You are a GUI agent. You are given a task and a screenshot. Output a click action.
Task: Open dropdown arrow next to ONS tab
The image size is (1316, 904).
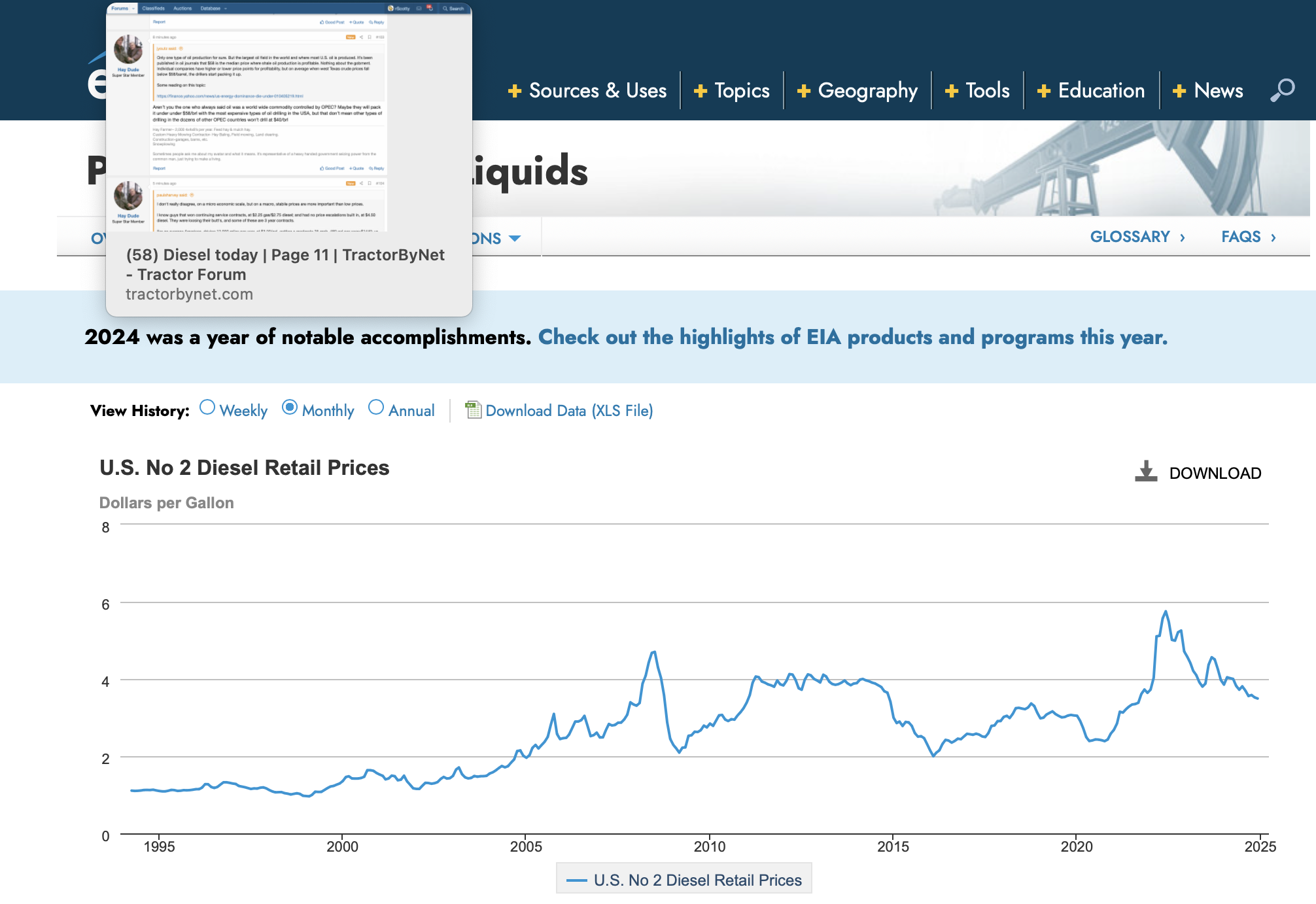coord(515,238)
